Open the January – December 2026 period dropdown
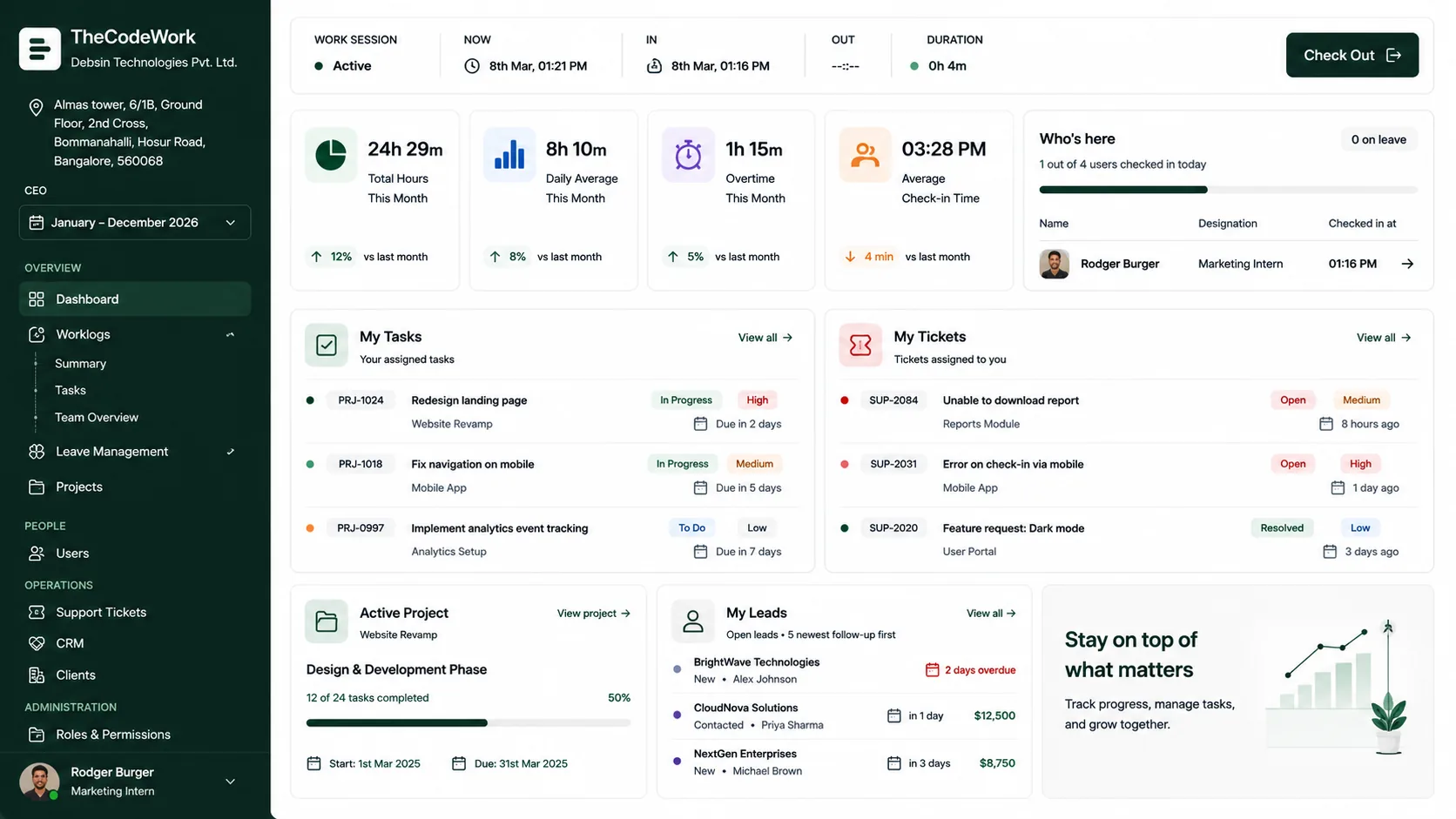Viewport: 1456px width, 819px height. pyautogui.click(x=135, y=223)
